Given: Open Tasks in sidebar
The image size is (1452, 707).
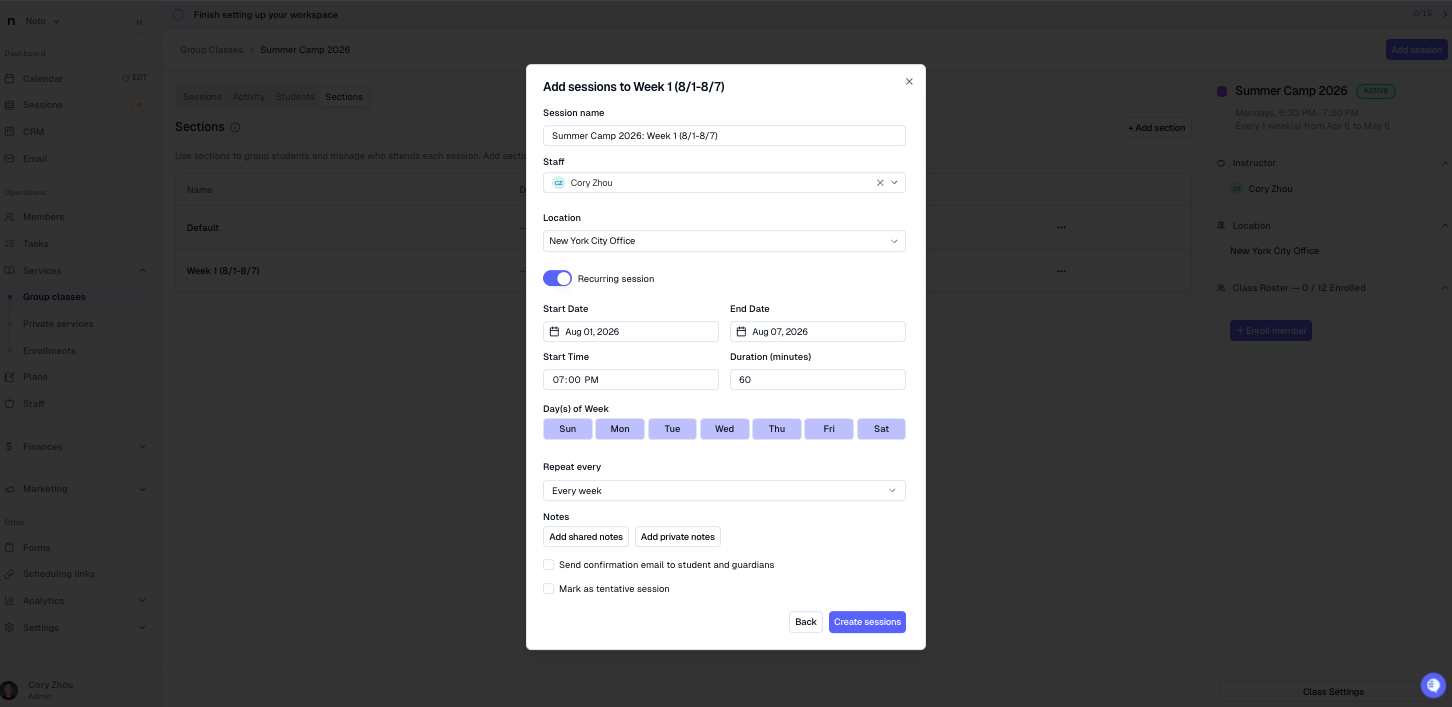Looking at the screenshot, I should click(x=36, y=244).
